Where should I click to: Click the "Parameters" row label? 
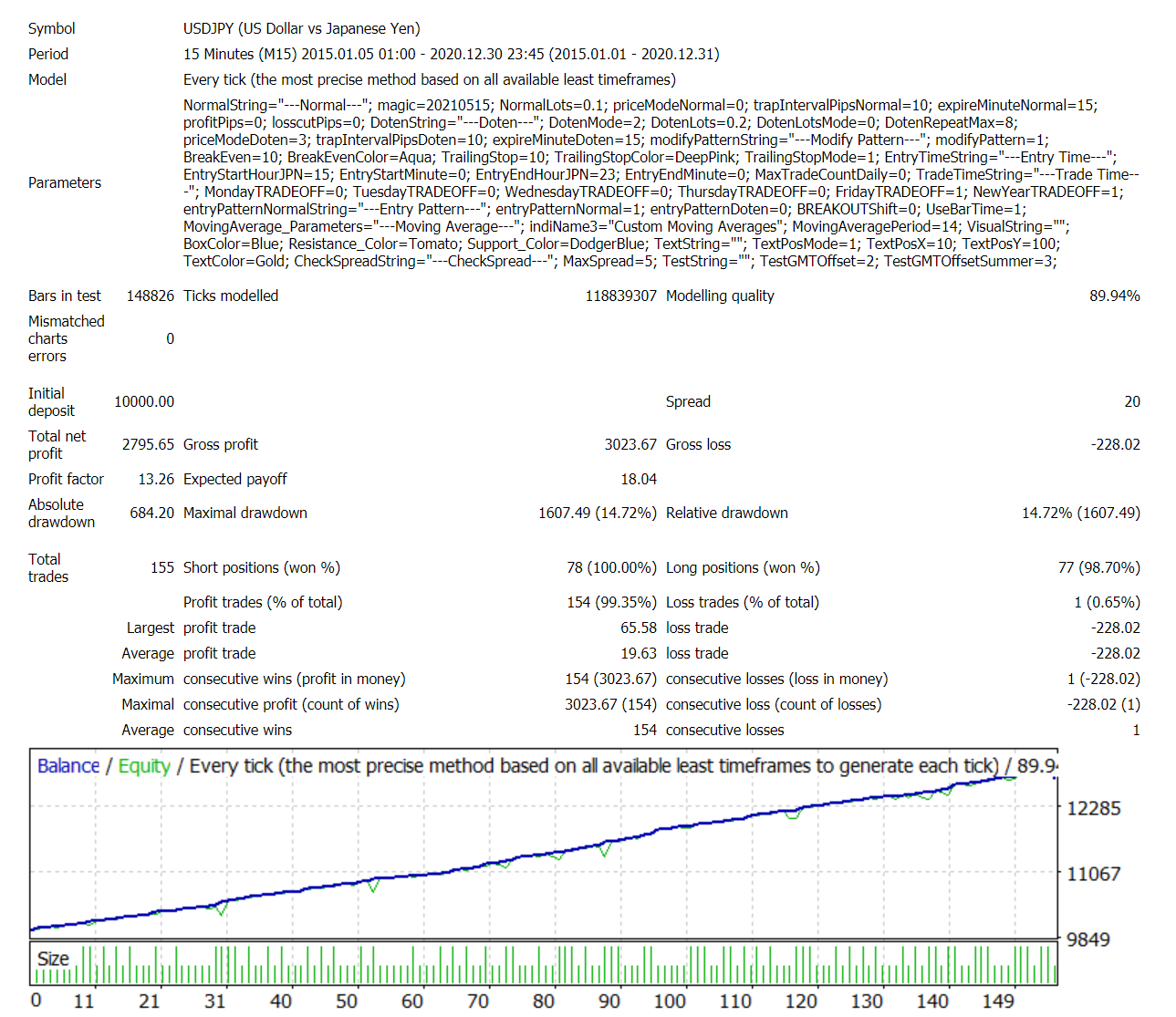coord(65,183)
